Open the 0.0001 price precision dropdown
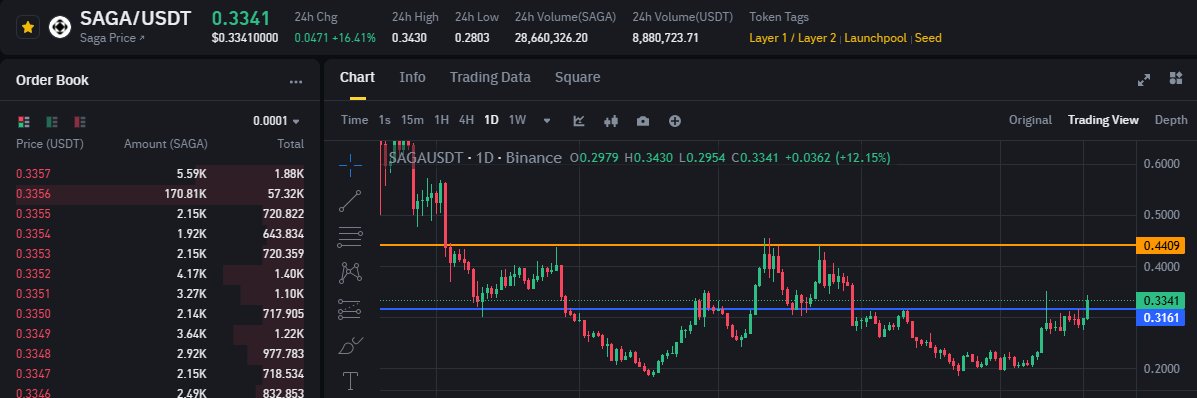Viewport: 1197px width, 398px height. (x=276, y=121)
